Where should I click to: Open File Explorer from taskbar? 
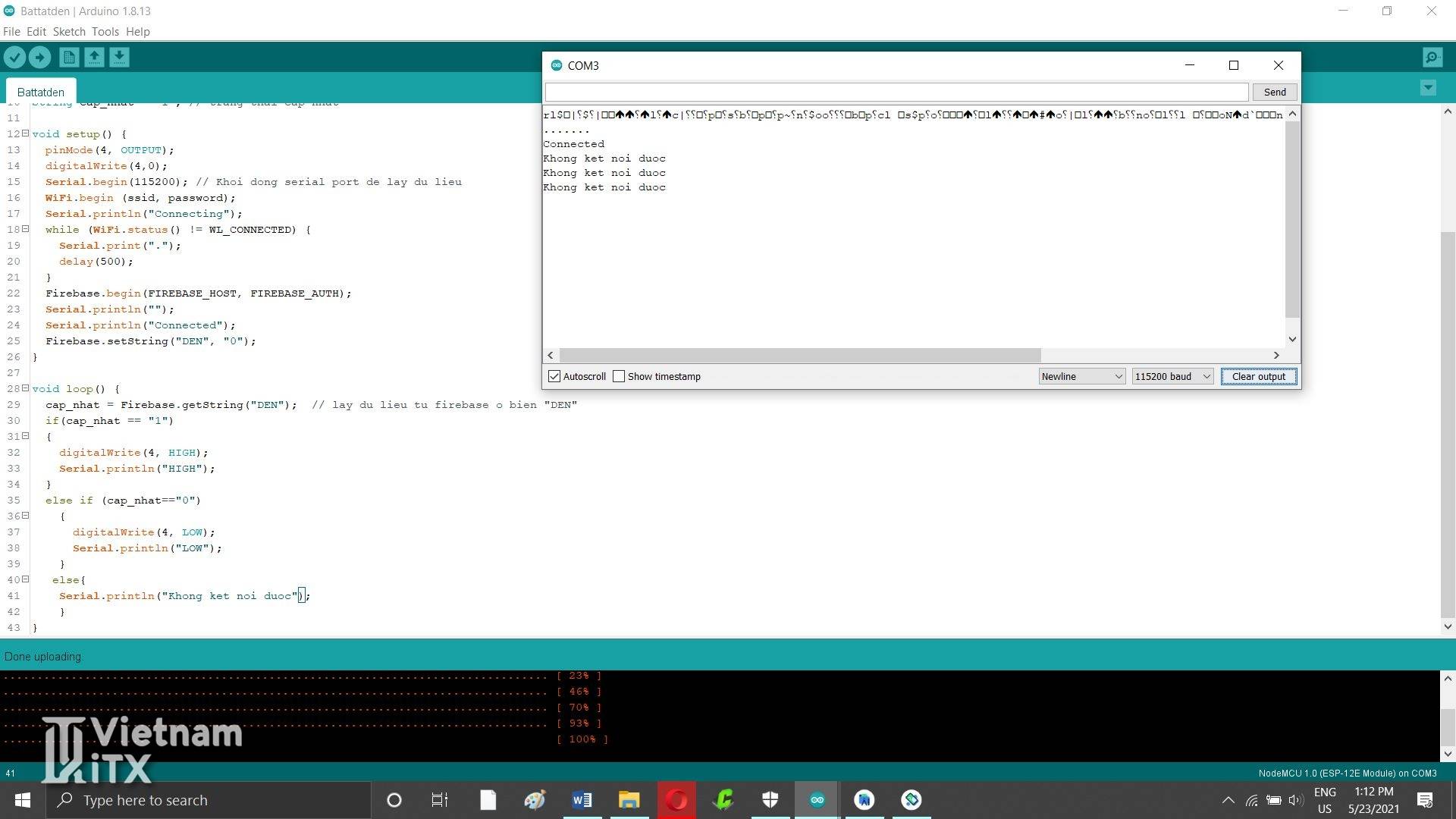pos(629,800)
